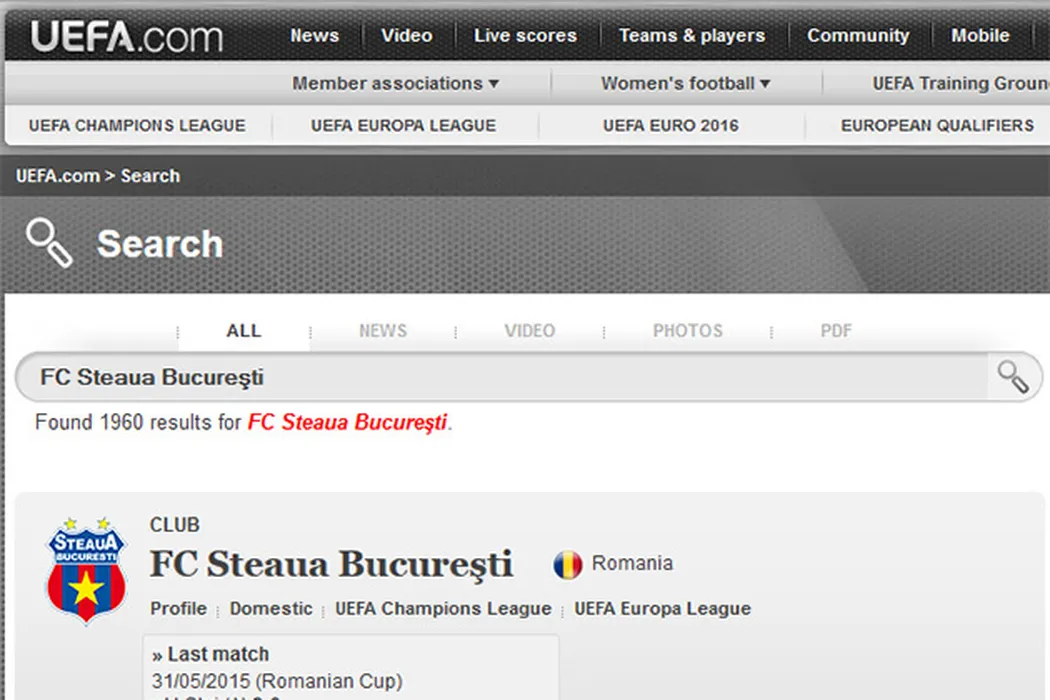Open the Video section in top navigation
Screen dimensions: 1050x700
(407, 36)
